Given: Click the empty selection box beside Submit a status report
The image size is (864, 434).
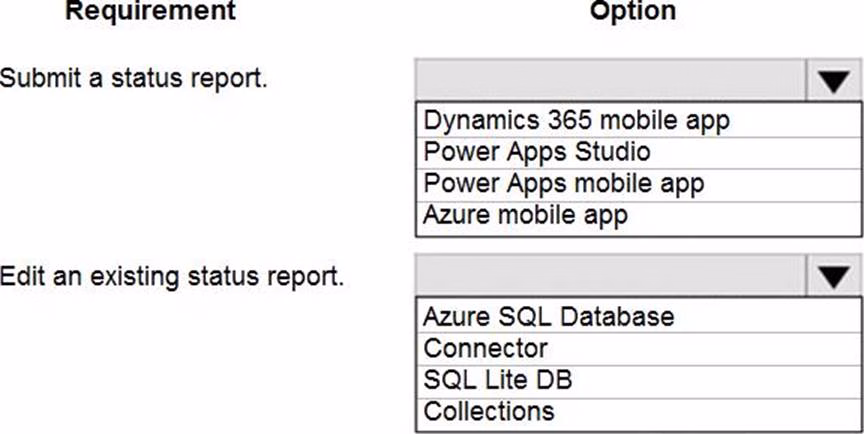Looking at the screenshot, I should click(610, 80).
